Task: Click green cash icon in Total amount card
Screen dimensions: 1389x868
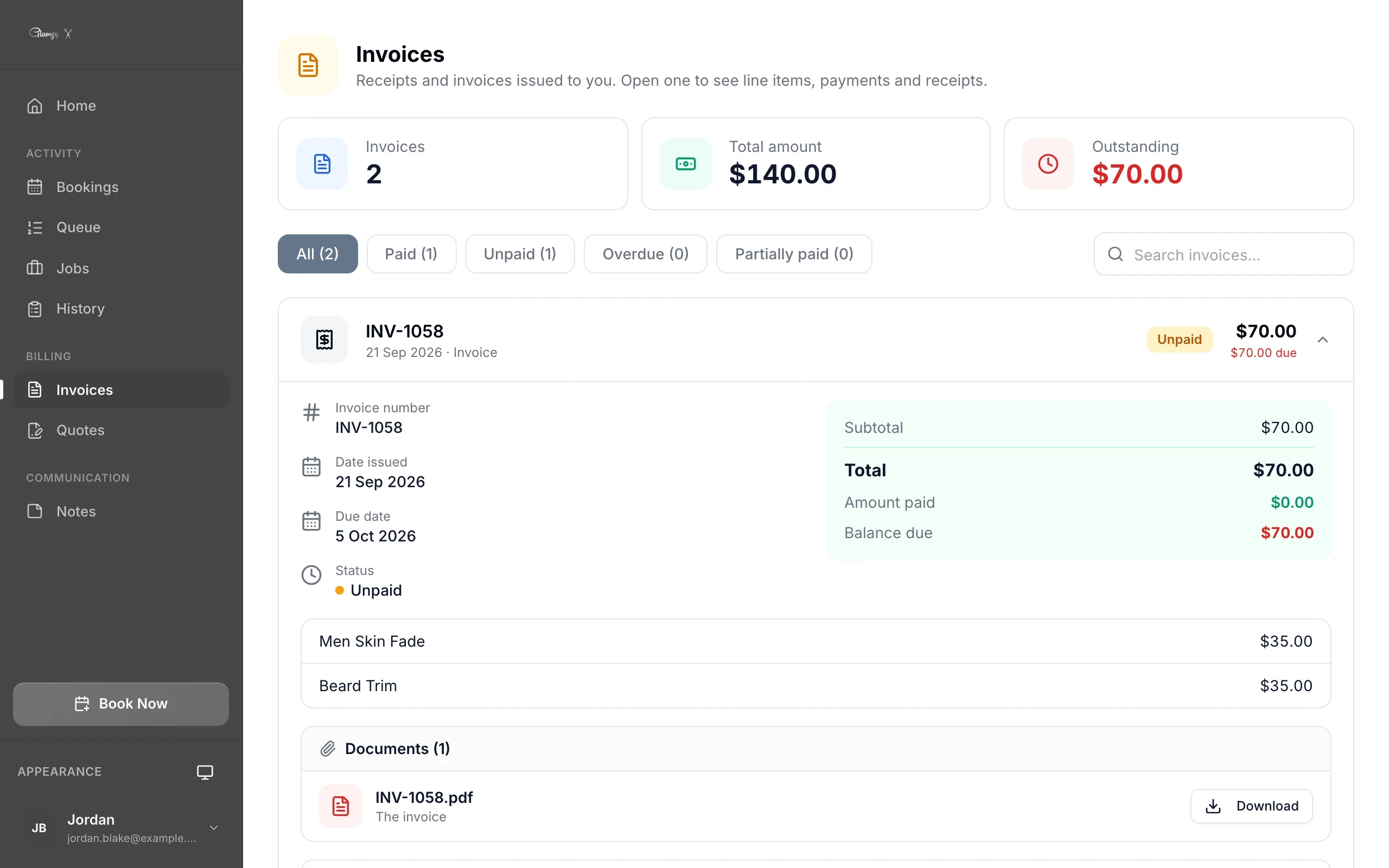Action: 685,164
